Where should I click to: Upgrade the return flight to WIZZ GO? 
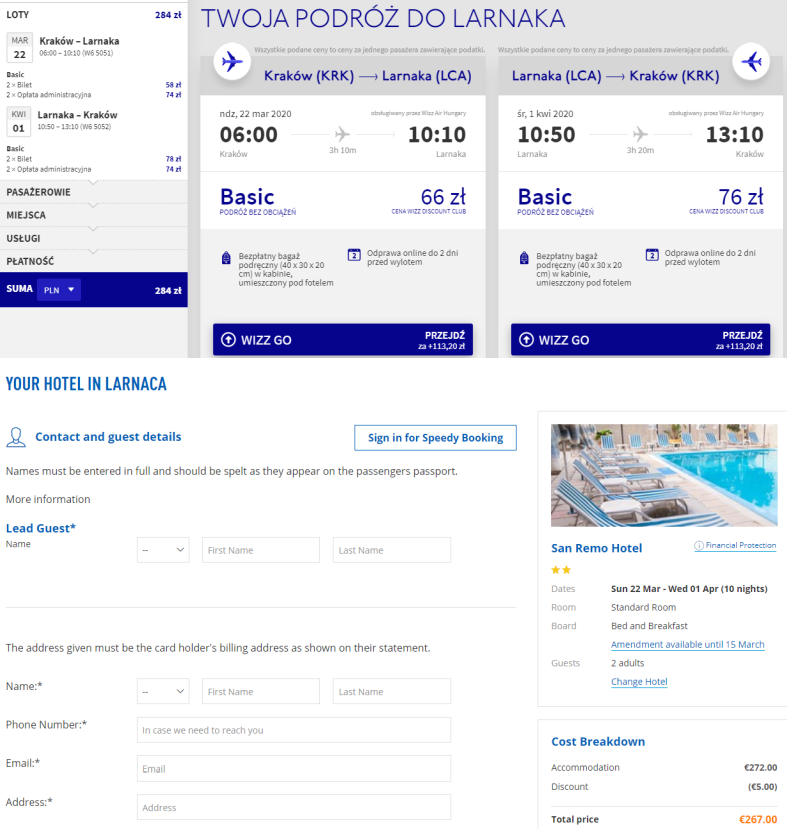click(640, 340)
